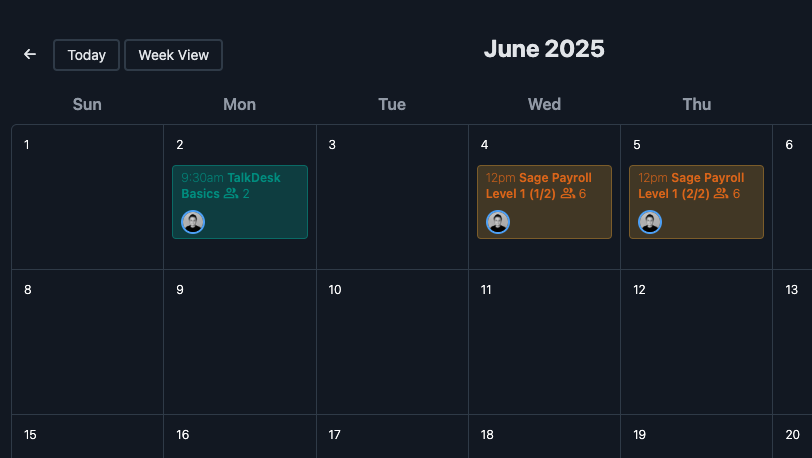Image resolution: width=812 pixels, height=458 pixels.
Task: Click the back arrow icon
Action: (30, 55)
